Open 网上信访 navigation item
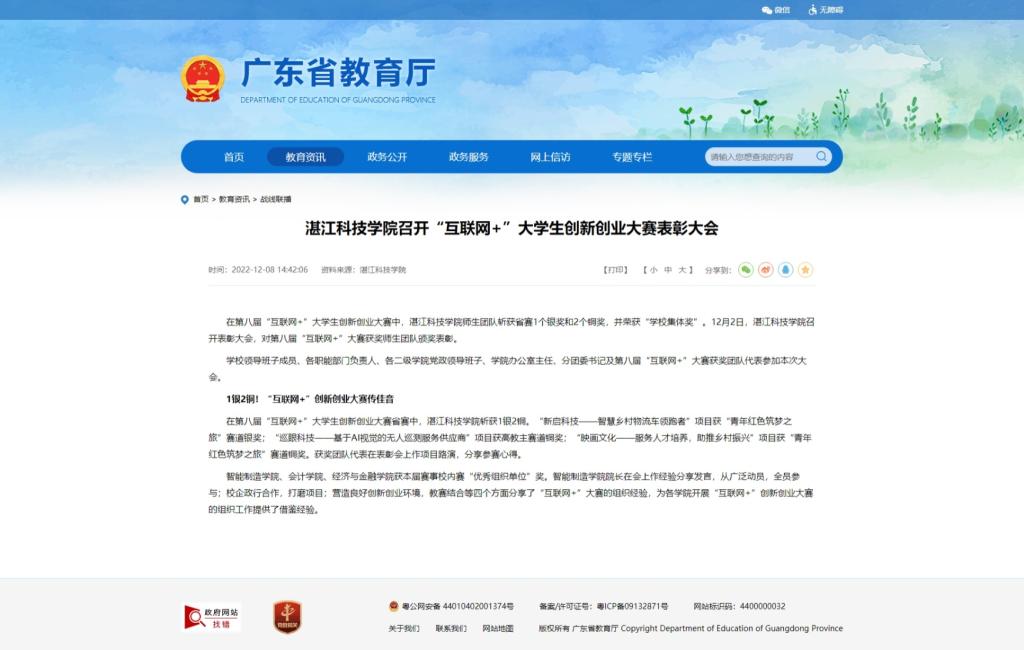 coord(550,157)
